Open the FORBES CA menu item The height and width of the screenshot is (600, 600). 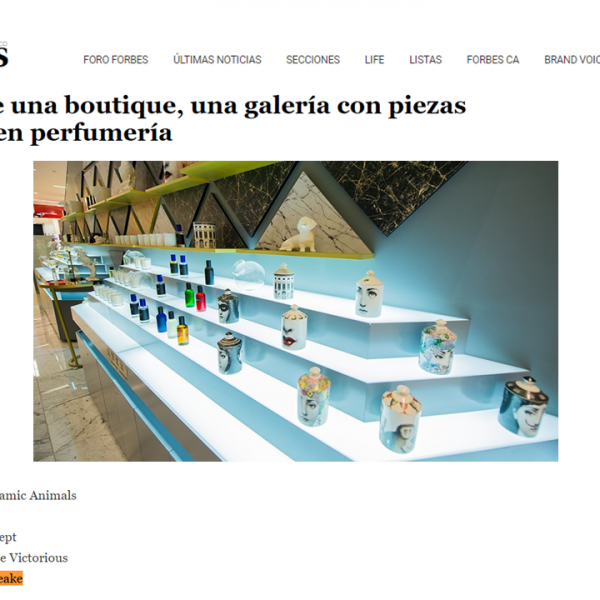coord(492,60)
